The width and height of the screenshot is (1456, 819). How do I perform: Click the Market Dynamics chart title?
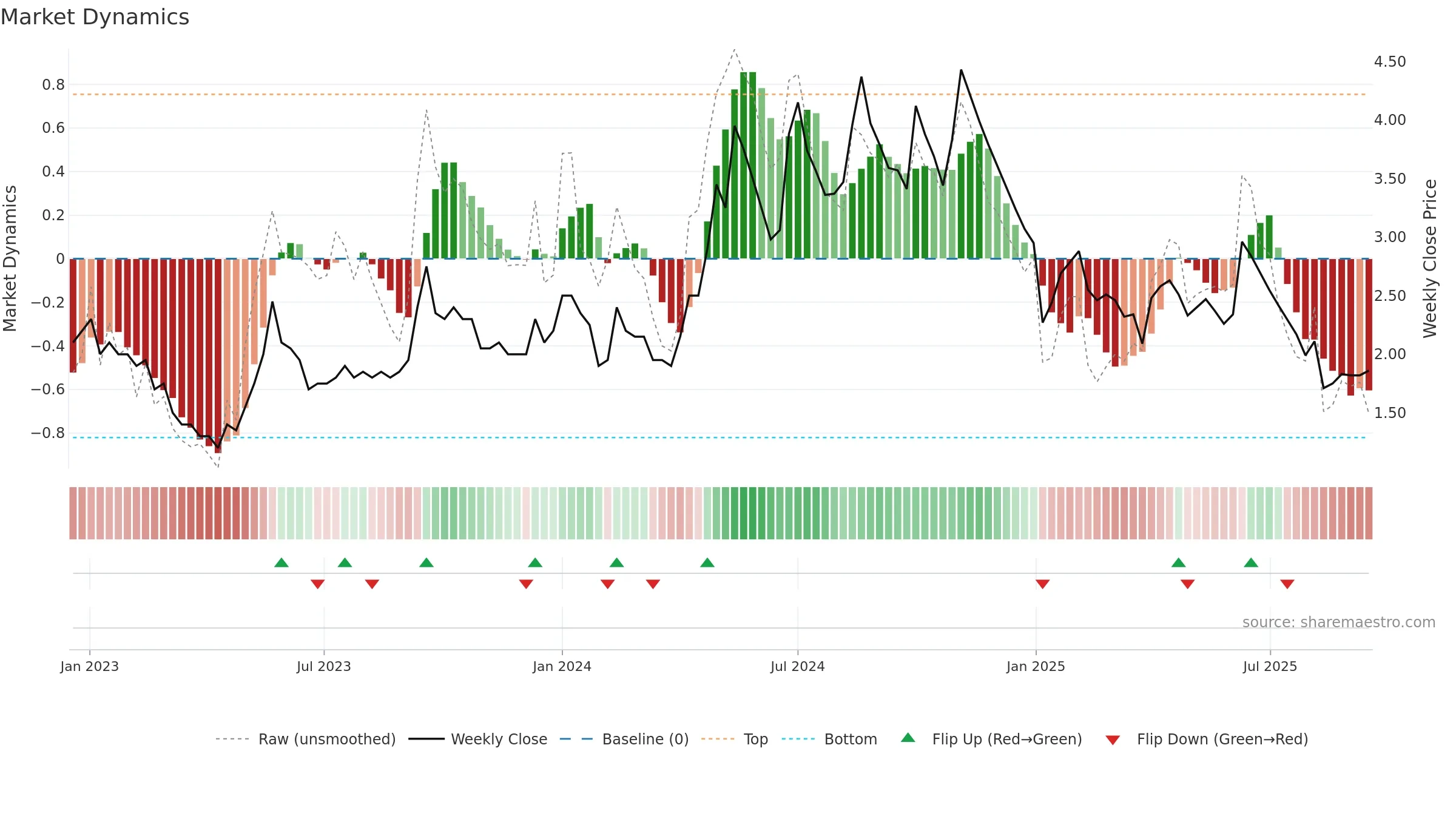(x=95, y=17)
